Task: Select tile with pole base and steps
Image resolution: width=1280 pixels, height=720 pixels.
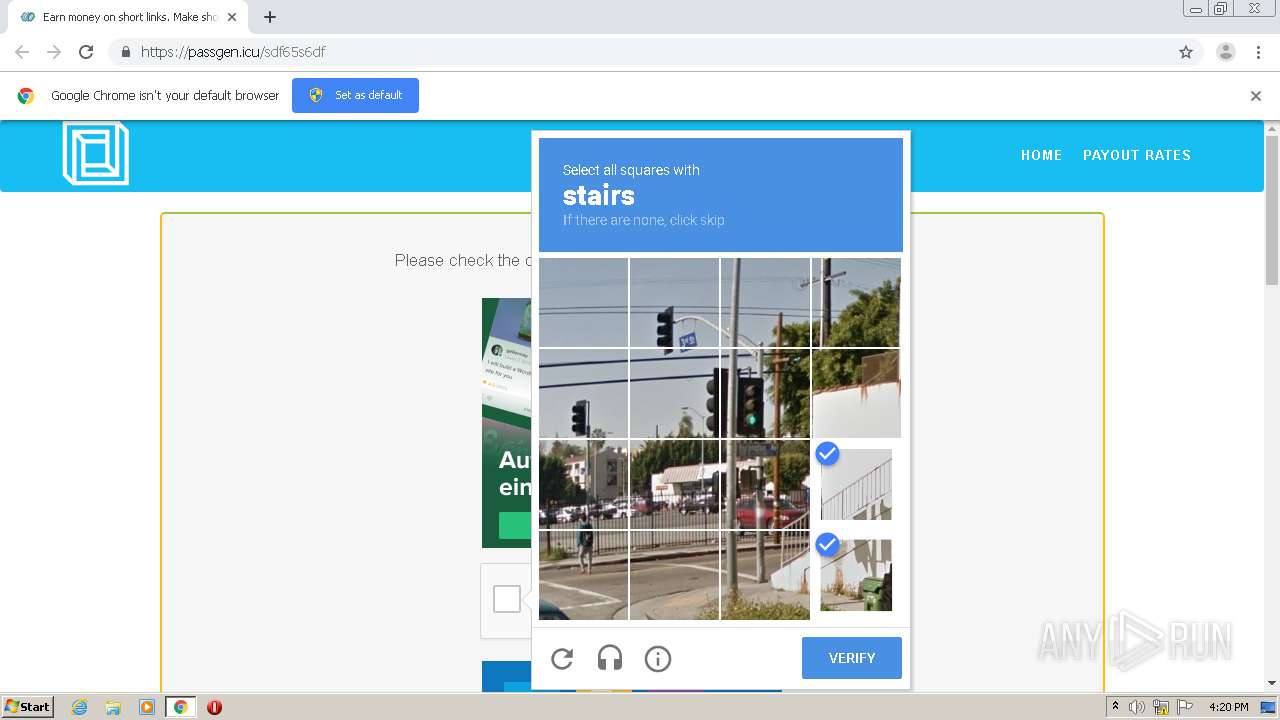Action: (x=765, y=575)
